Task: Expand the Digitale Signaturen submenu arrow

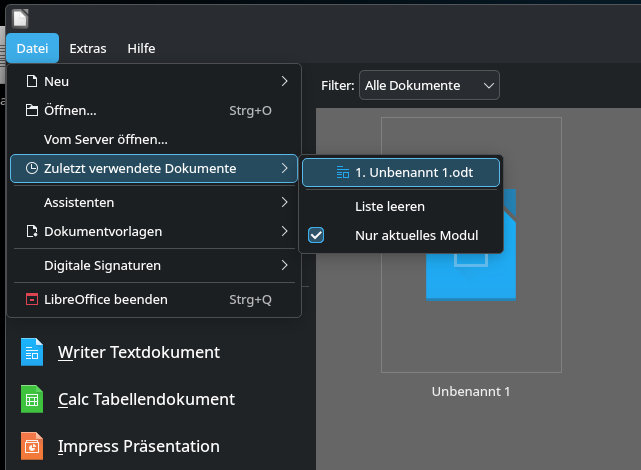Action: pos(285,265)
